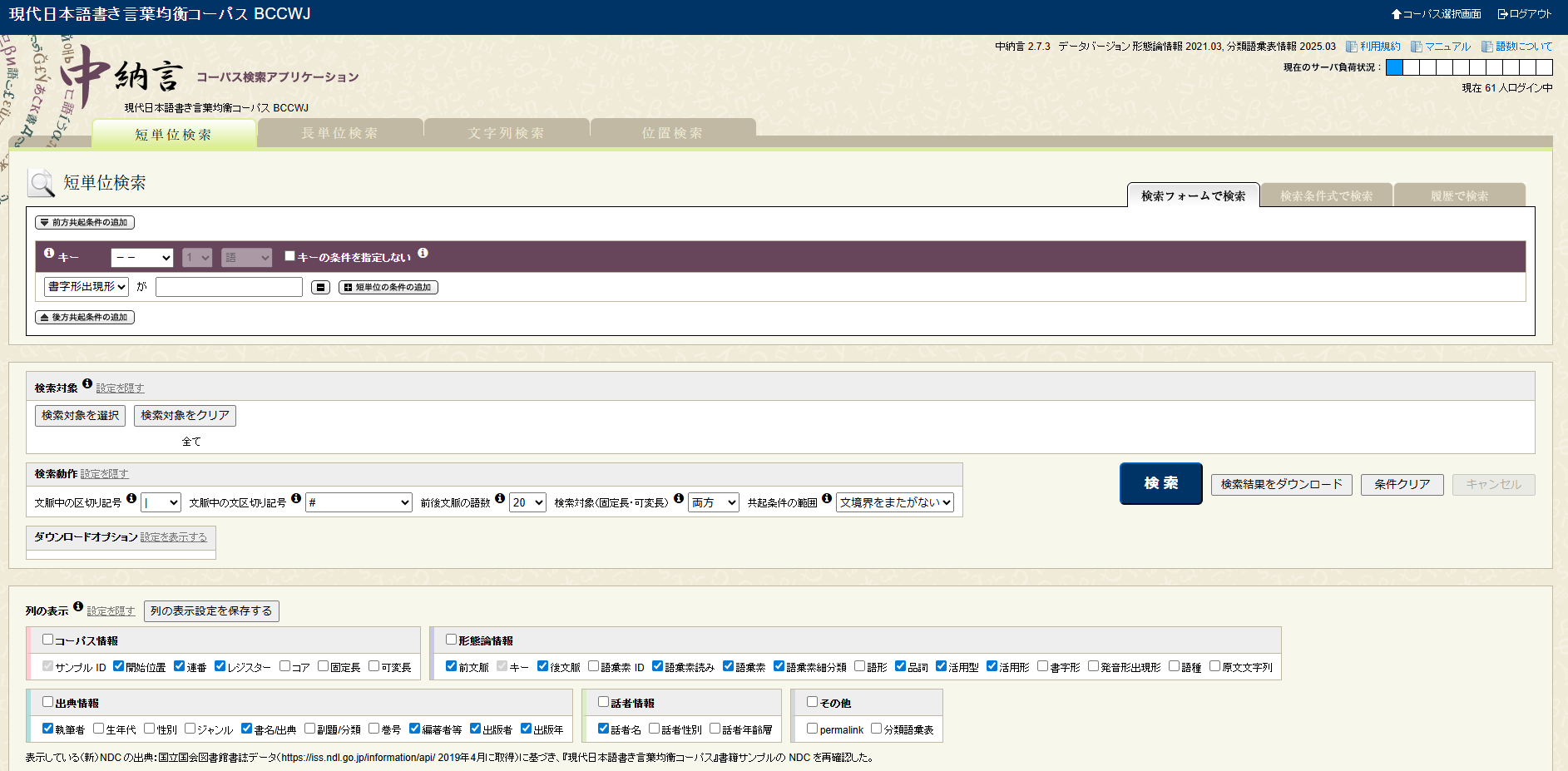Switch to the 長単位検索 tab
Viewport: 1568px width, 771px height.
(x=339, y=133)
